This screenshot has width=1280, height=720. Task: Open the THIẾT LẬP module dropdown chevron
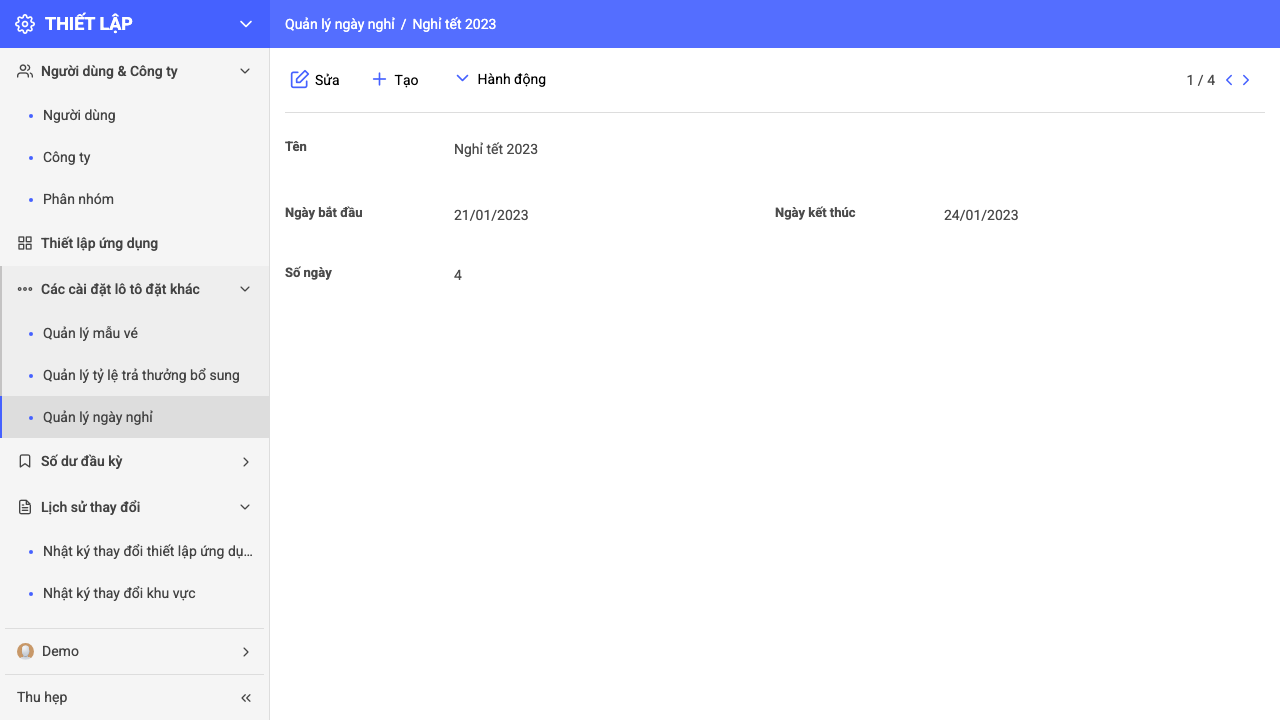[x=246, y=24]
